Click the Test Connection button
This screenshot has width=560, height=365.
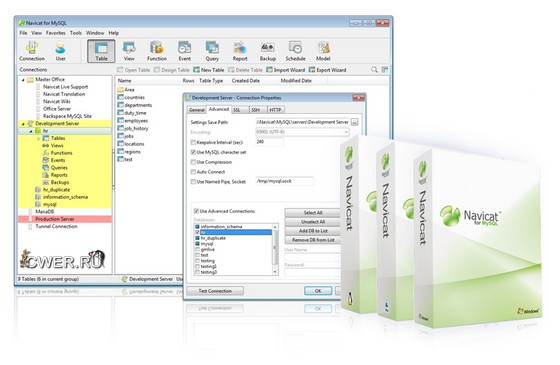coord(215,291)
